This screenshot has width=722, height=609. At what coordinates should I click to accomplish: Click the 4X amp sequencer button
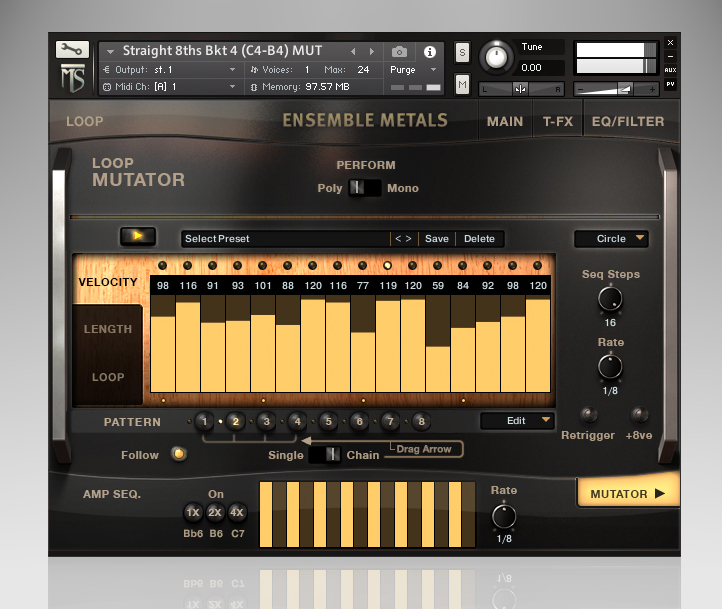click(x=237, y=512)
